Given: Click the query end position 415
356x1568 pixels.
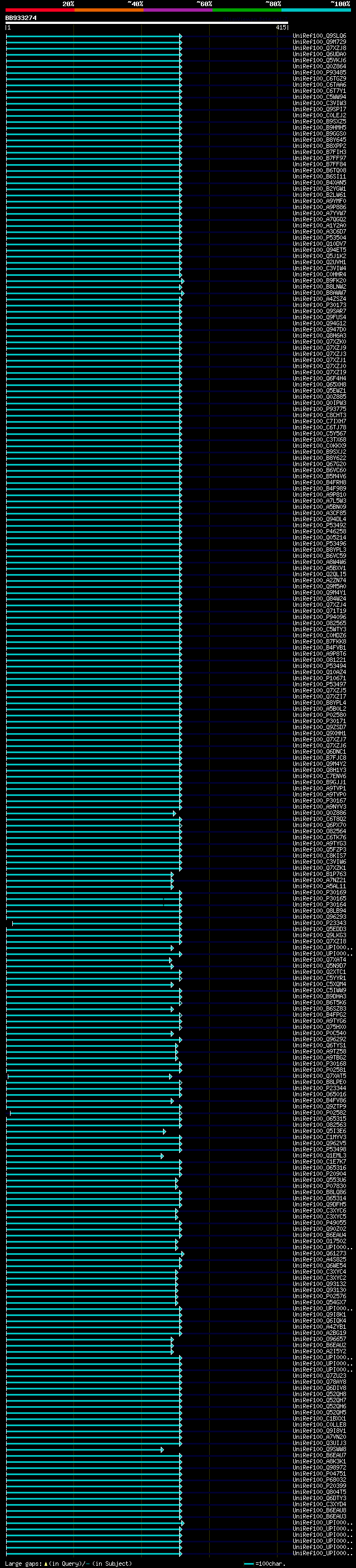Looking at the screenshot, I should pyautogui.click(x=280, y=27).
